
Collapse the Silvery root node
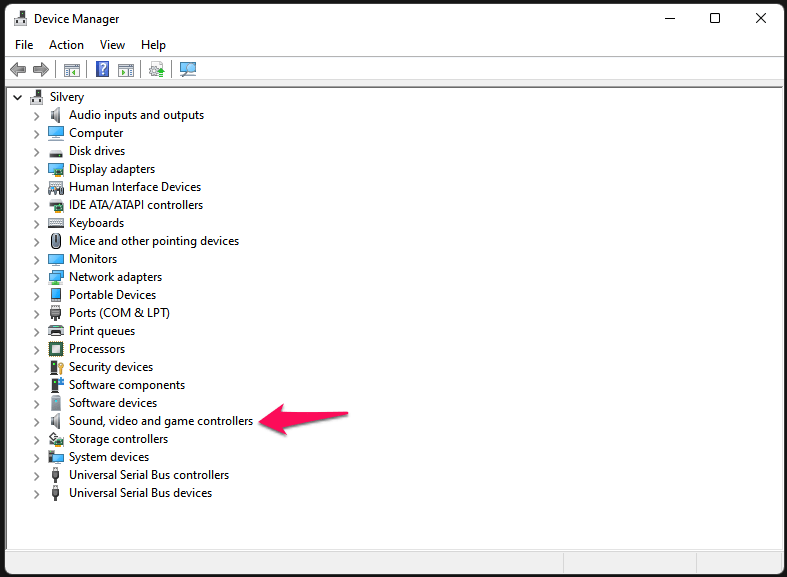click(18, 97)
